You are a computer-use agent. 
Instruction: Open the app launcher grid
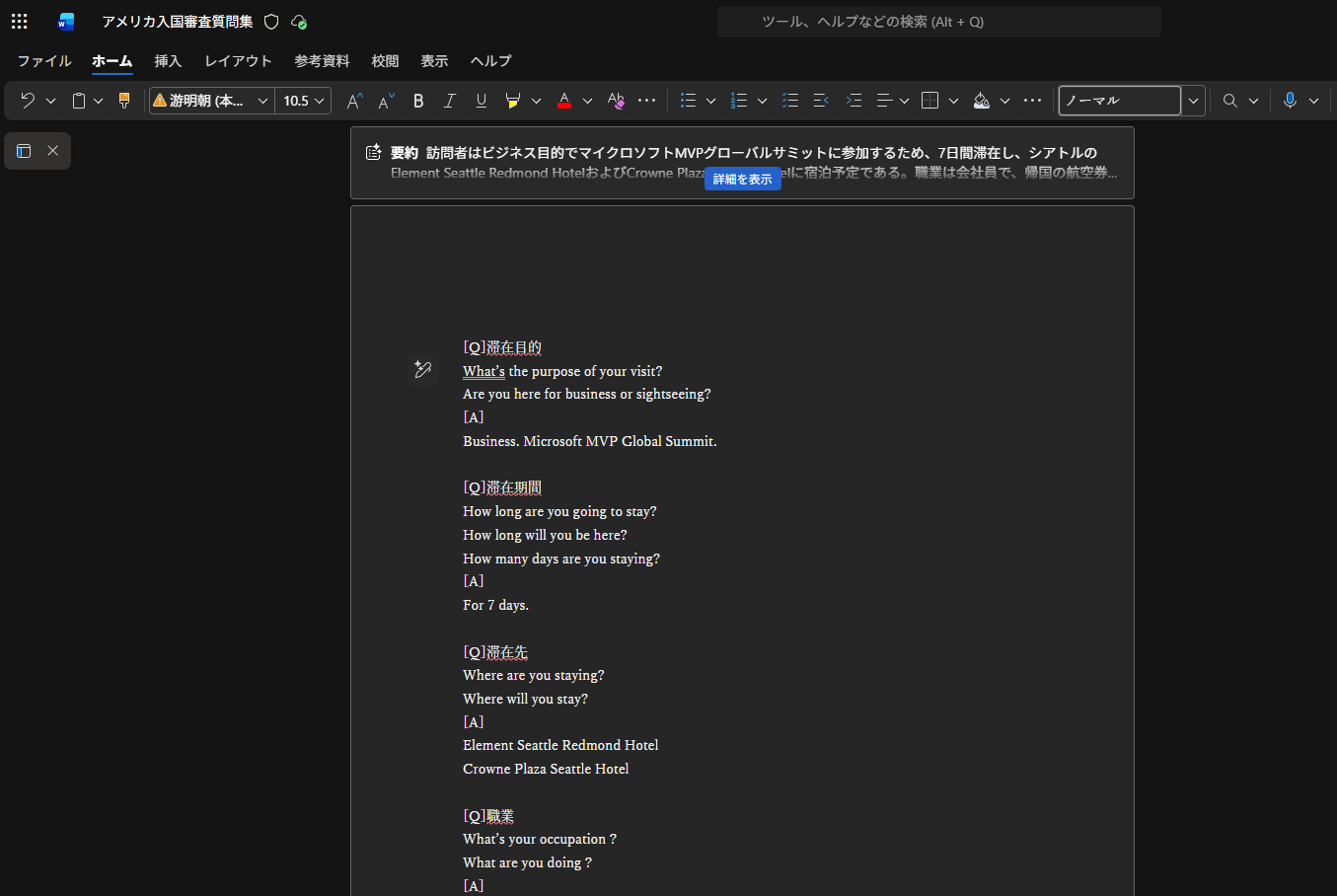20,22
